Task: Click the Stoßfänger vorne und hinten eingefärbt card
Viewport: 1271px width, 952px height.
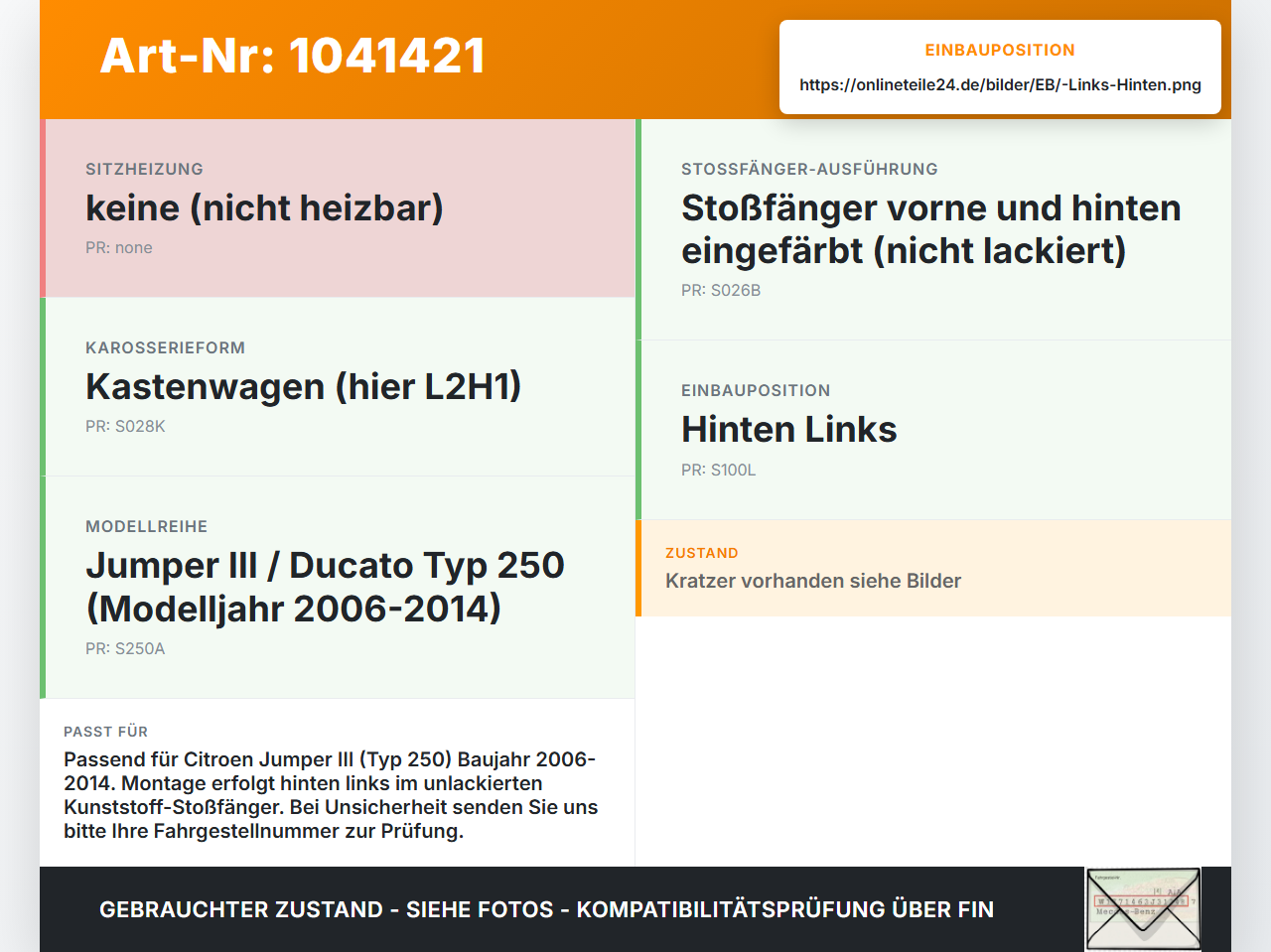Action: point(933,229)
